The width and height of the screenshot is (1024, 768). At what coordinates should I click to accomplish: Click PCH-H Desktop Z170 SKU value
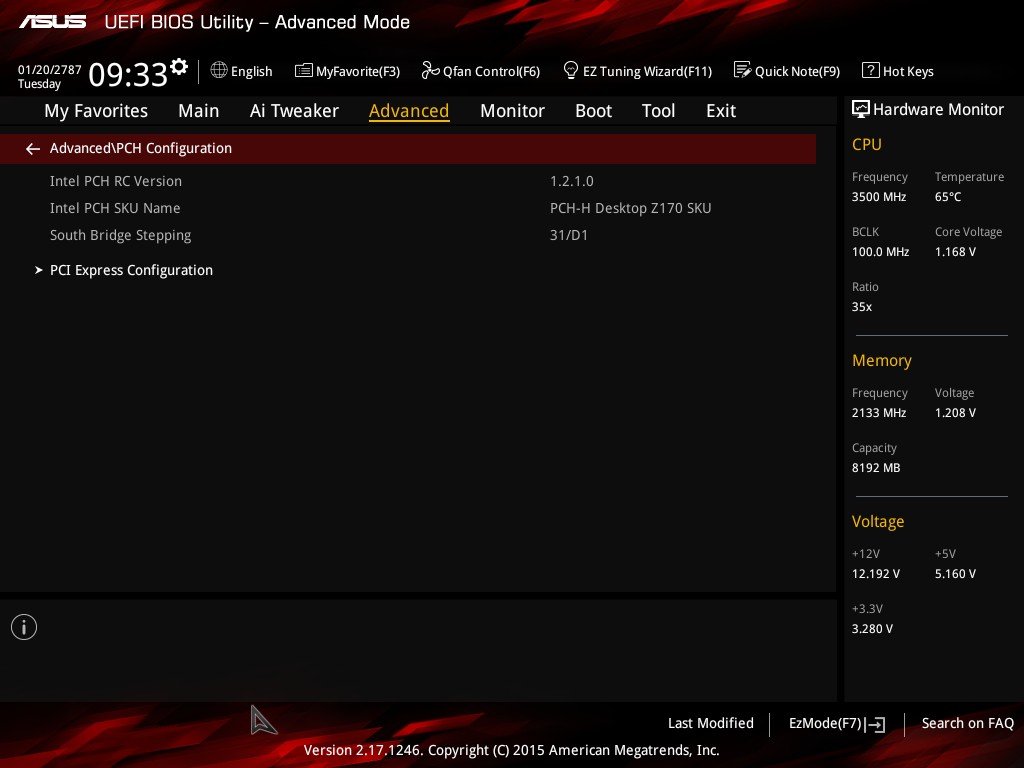click(630, 208)
